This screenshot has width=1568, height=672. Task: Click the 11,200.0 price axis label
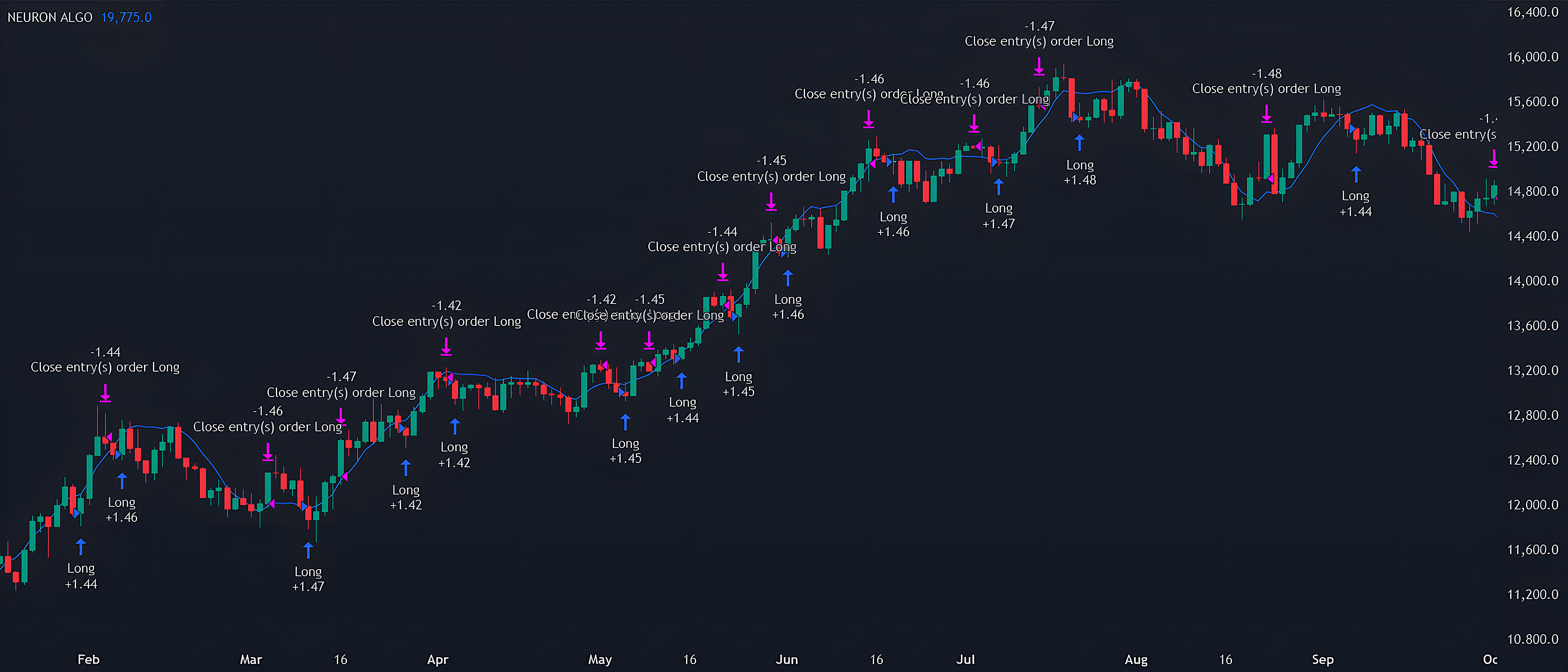1533,594
